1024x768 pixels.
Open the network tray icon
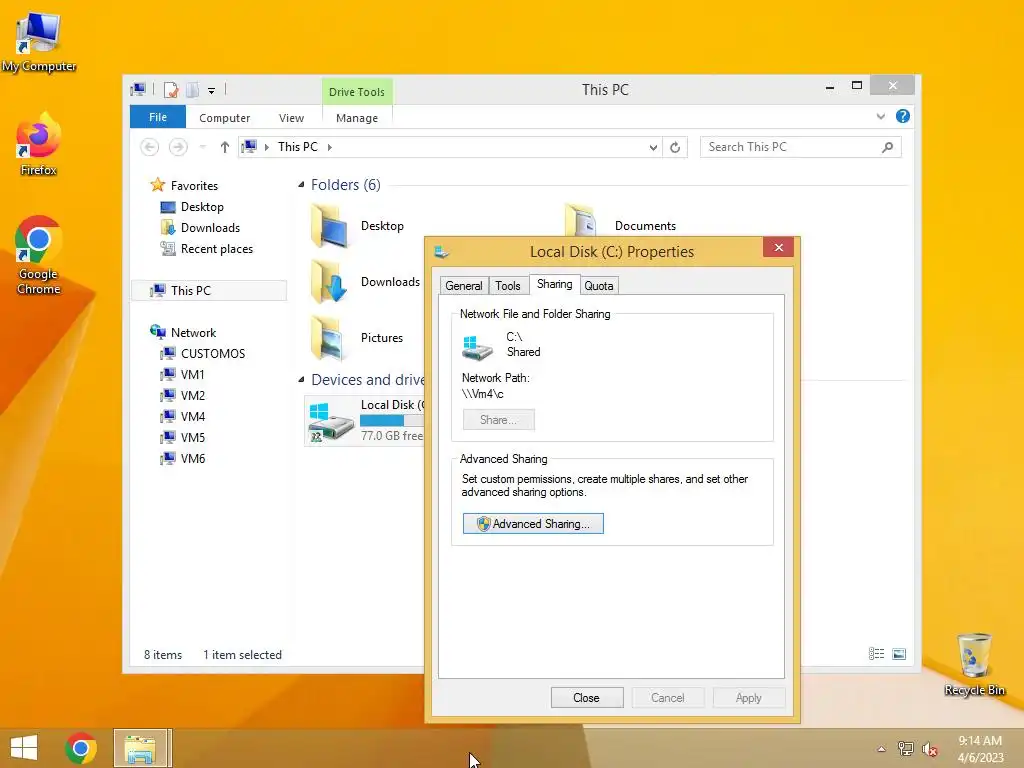tap(906, 748)
